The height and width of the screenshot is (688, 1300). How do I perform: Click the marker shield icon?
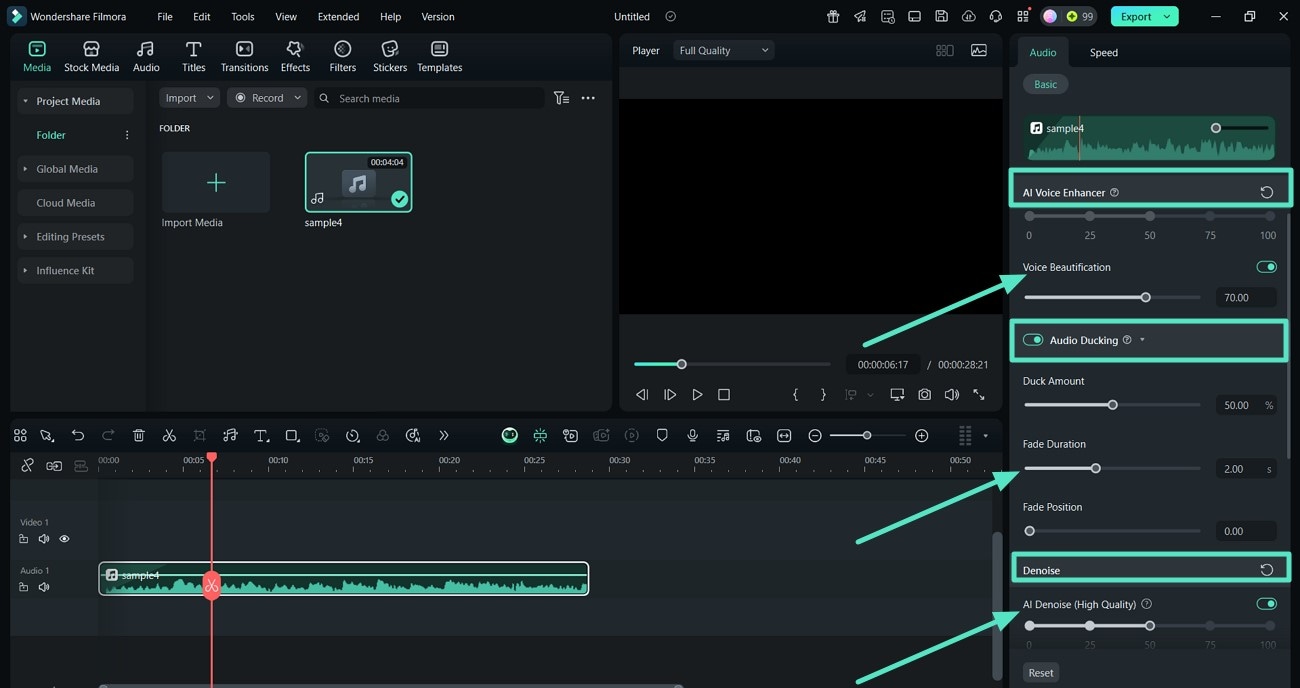tap(661, 436)
